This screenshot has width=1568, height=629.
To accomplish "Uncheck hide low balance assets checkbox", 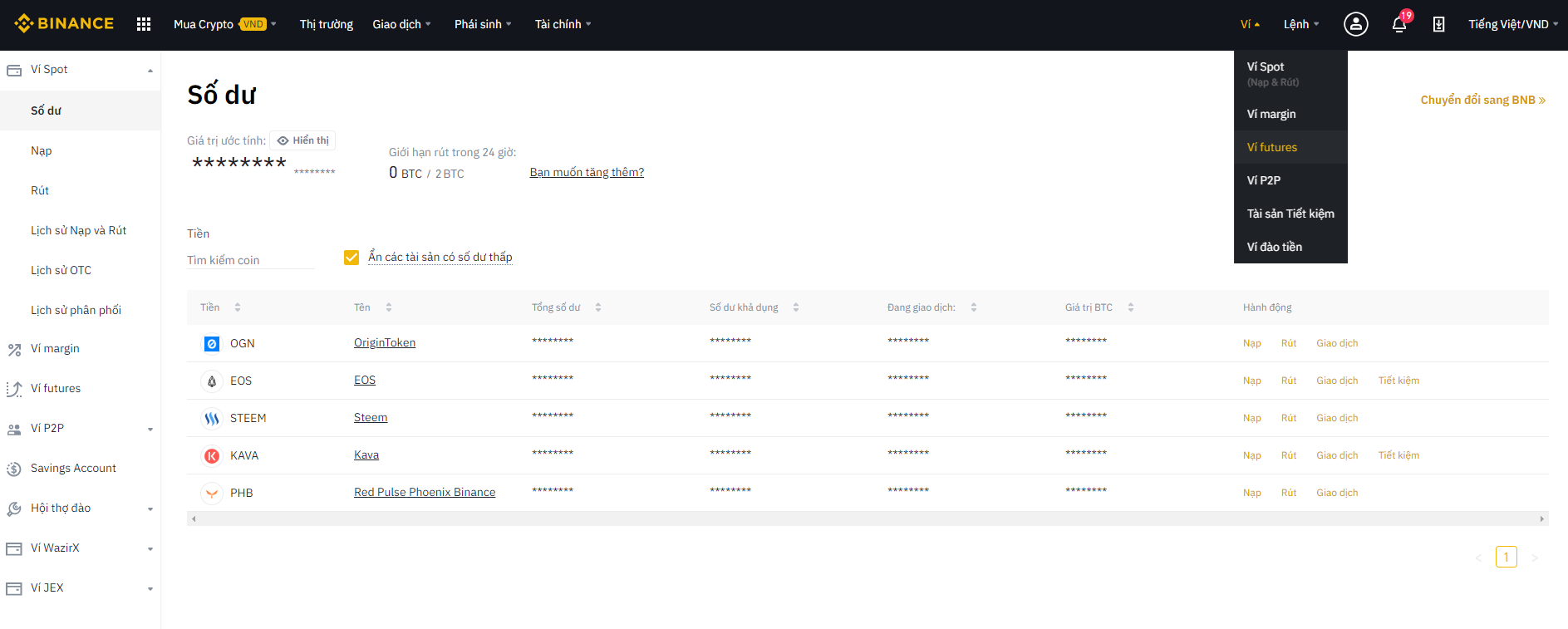I will coord(351,258).
